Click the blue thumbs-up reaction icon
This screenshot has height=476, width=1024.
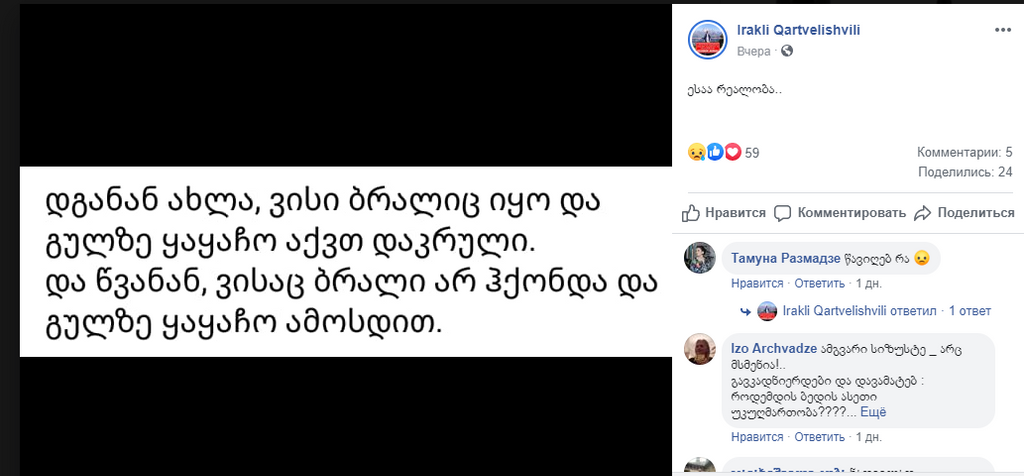[x=714, y=153]
